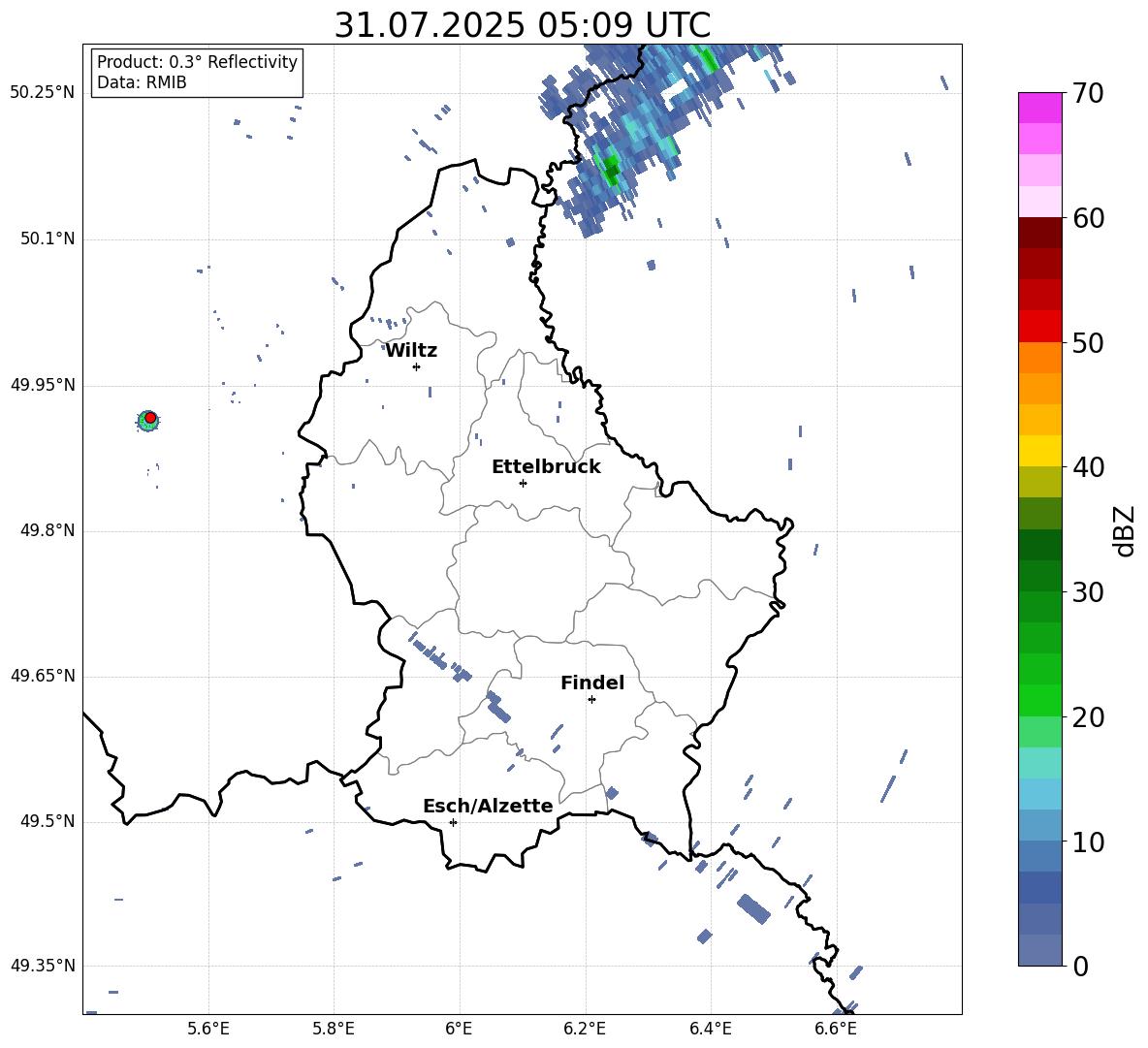This screenshot has height=1048, width=1148.
Task: Click the 6.4°E longitude label
Action: [x=710, y=1029]
